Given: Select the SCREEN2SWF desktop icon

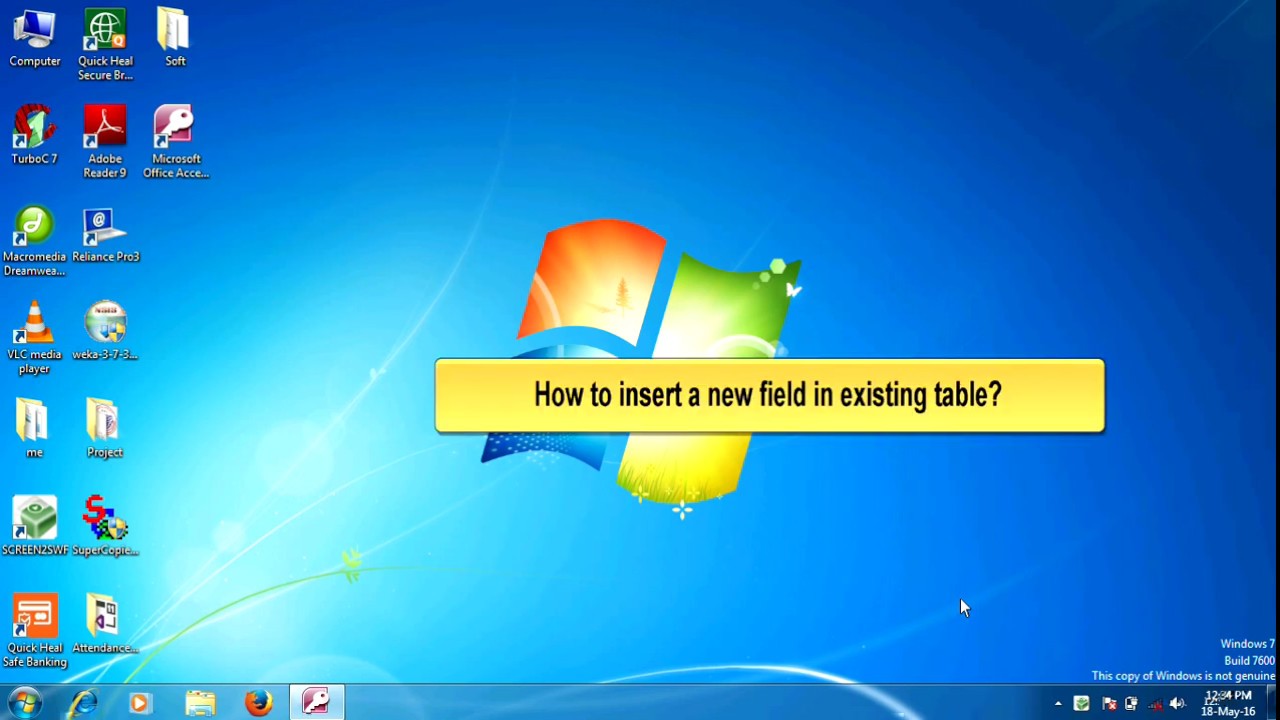Looking at the screenshot, I should pos(35,526).
